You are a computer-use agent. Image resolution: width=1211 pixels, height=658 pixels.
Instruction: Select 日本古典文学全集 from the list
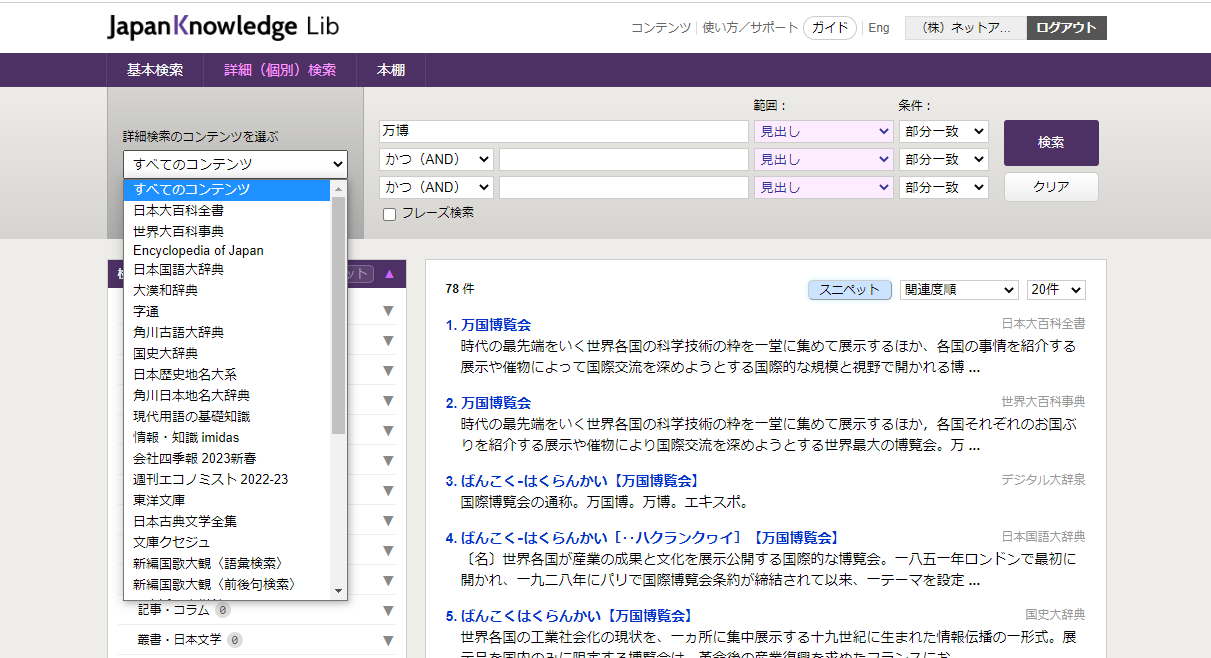click(x=227, y=521)
